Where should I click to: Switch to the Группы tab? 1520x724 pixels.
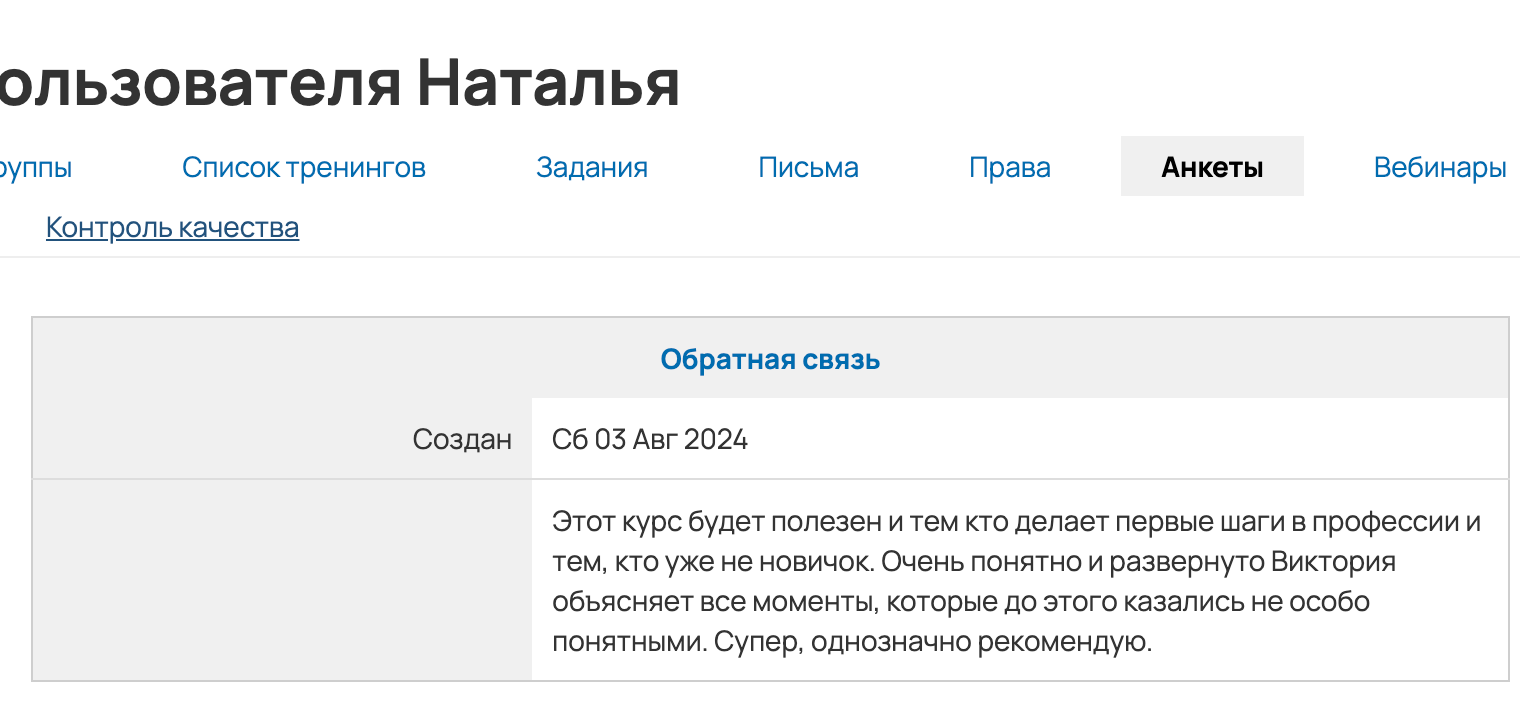click(34, 167)
